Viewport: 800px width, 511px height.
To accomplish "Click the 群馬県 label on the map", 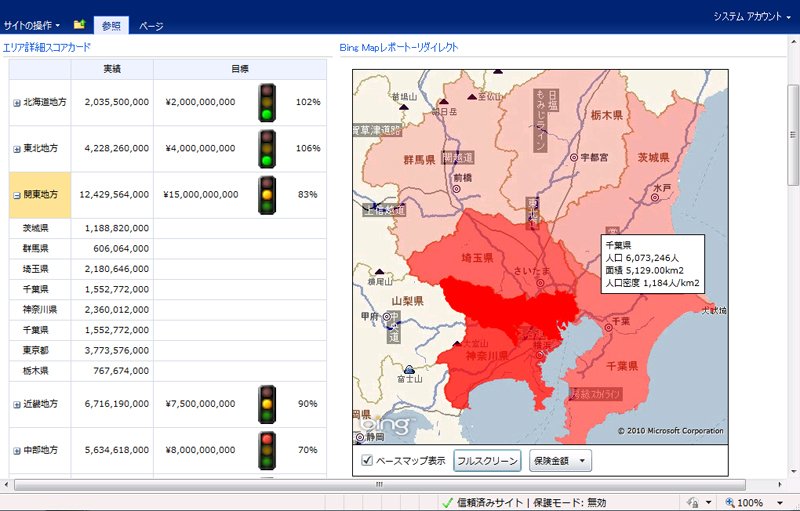I will (419, 161).
